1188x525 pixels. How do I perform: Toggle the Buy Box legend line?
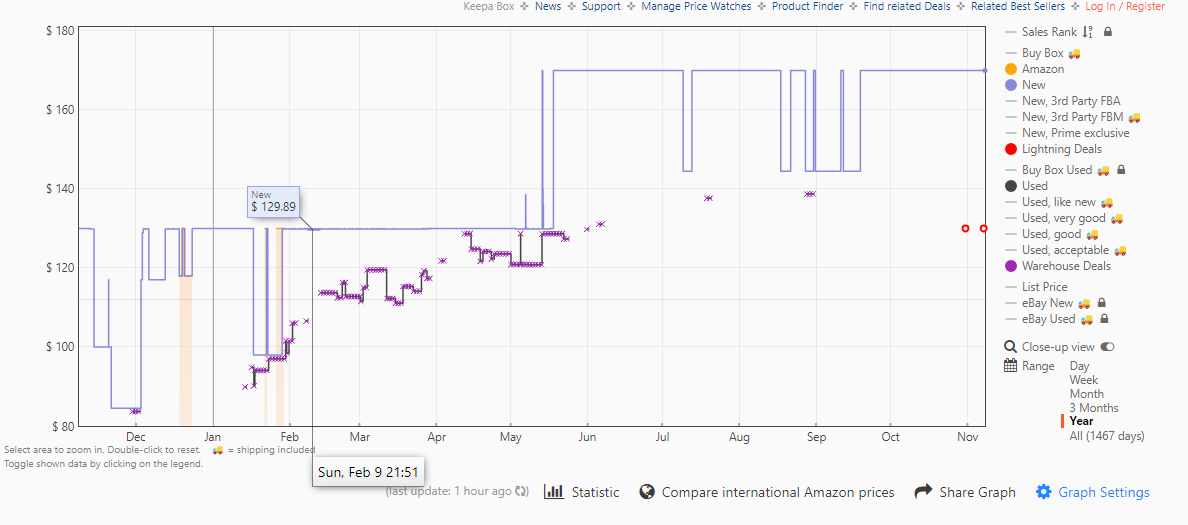click(1042, 53)
